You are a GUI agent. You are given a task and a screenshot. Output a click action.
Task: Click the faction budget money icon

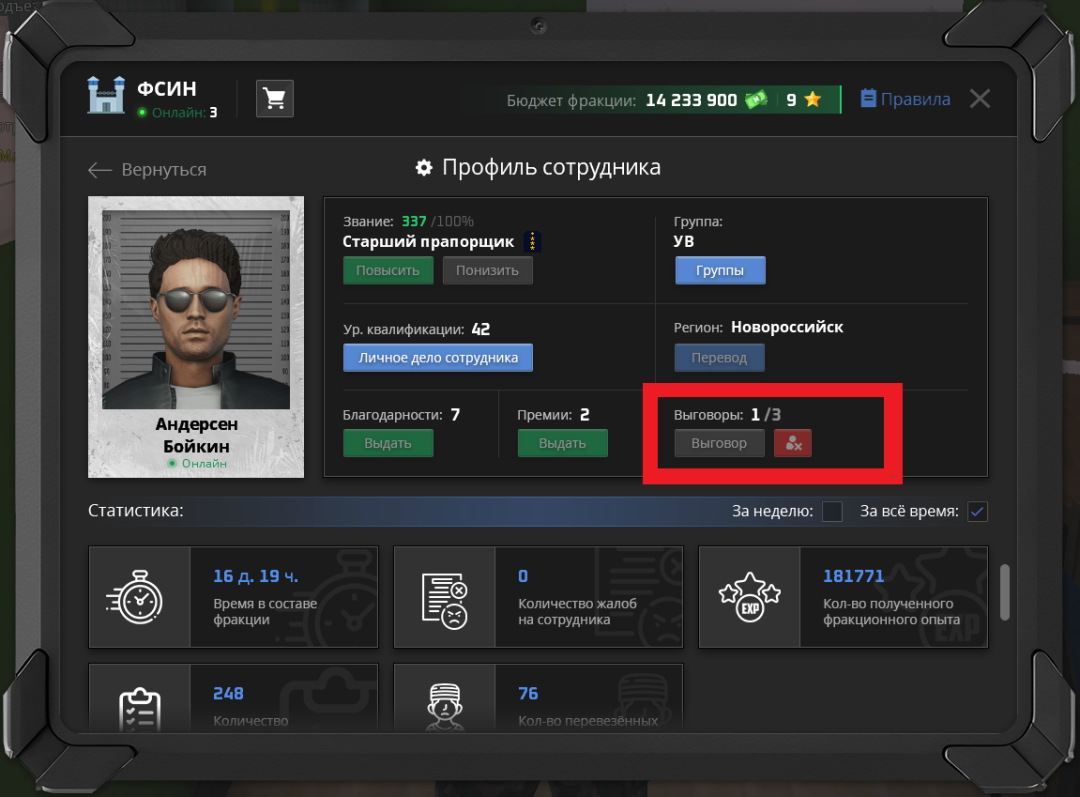[755, 100]
